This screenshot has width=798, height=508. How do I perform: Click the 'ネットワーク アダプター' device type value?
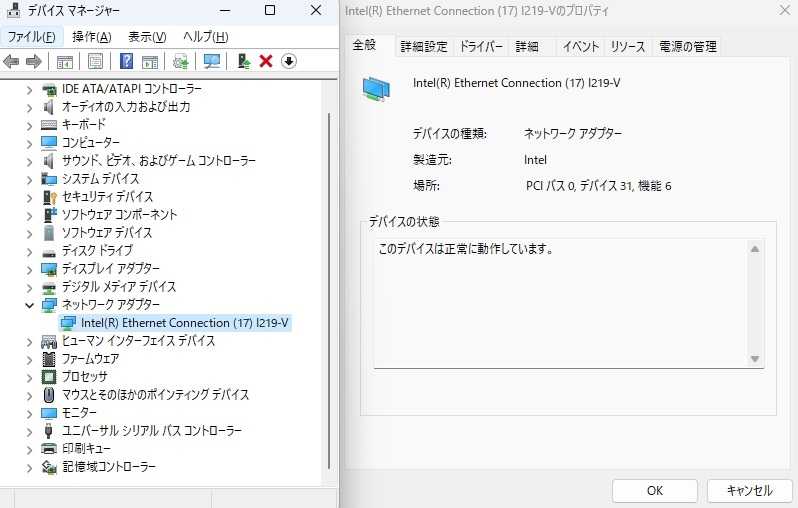click(573, 133)
